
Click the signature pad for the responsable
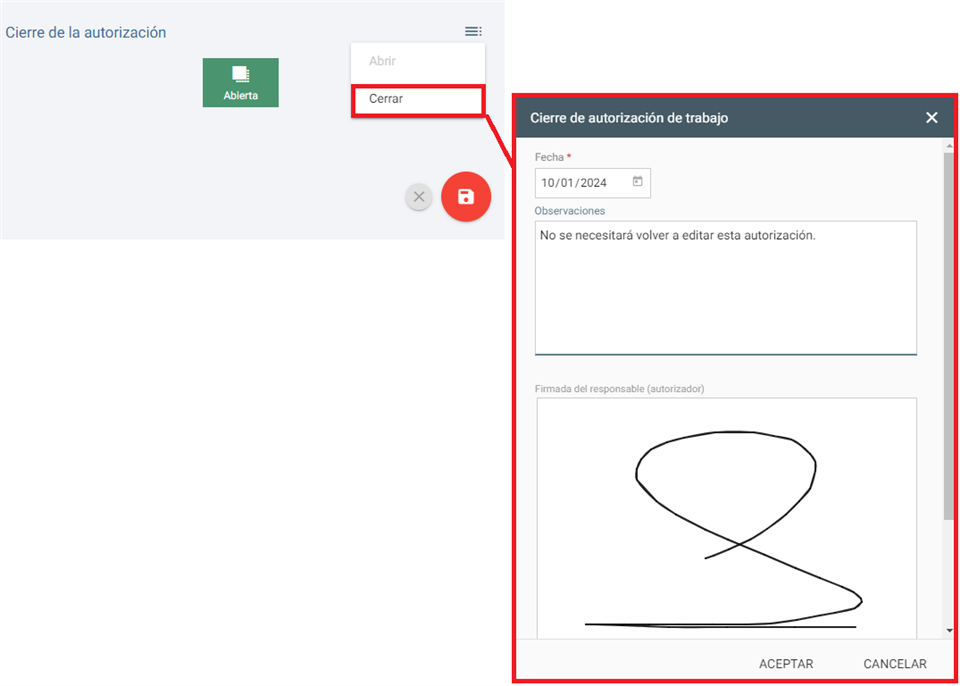tap(727, 518)
